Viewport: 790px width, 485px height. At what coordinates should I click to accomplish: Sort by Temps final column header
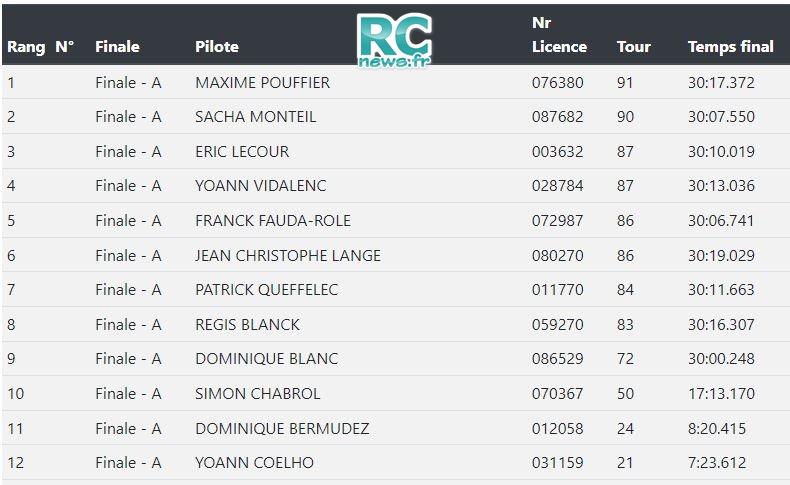click(731, 47)
